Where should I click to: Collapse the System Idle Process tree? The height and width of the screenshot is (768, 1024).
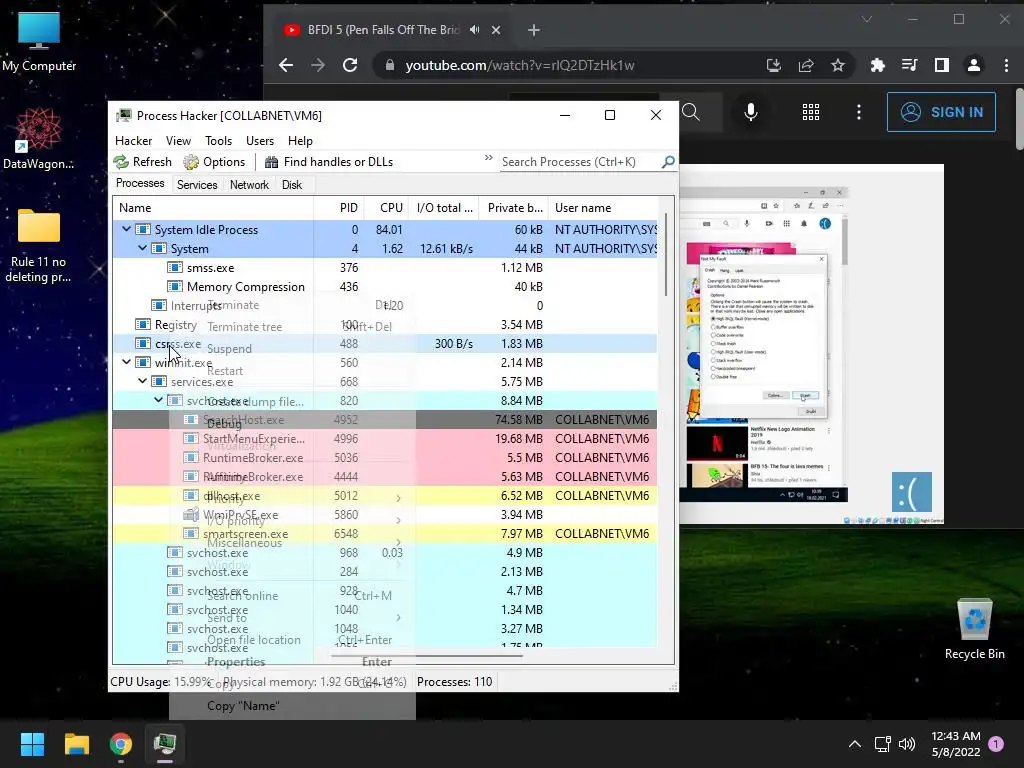pyautogui.click(x=126, y=229)
